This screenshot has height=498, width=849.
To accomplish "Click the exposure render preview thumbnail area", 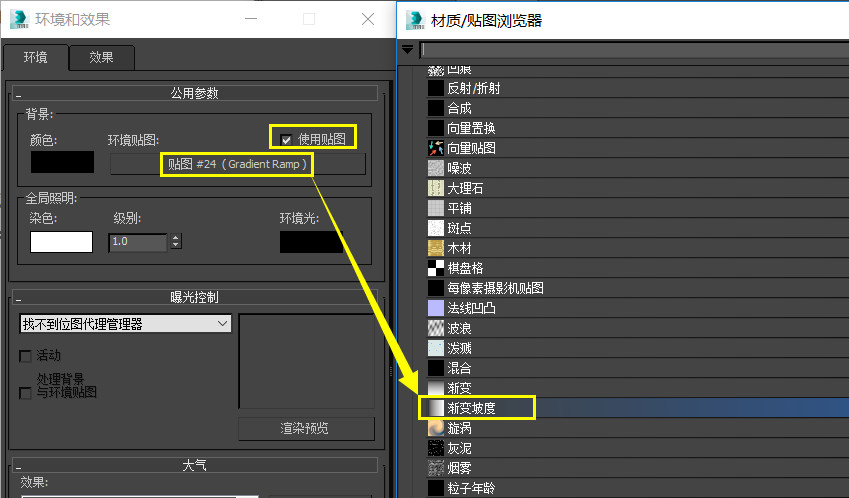I will pyautogui.click(x=306, y=362).
